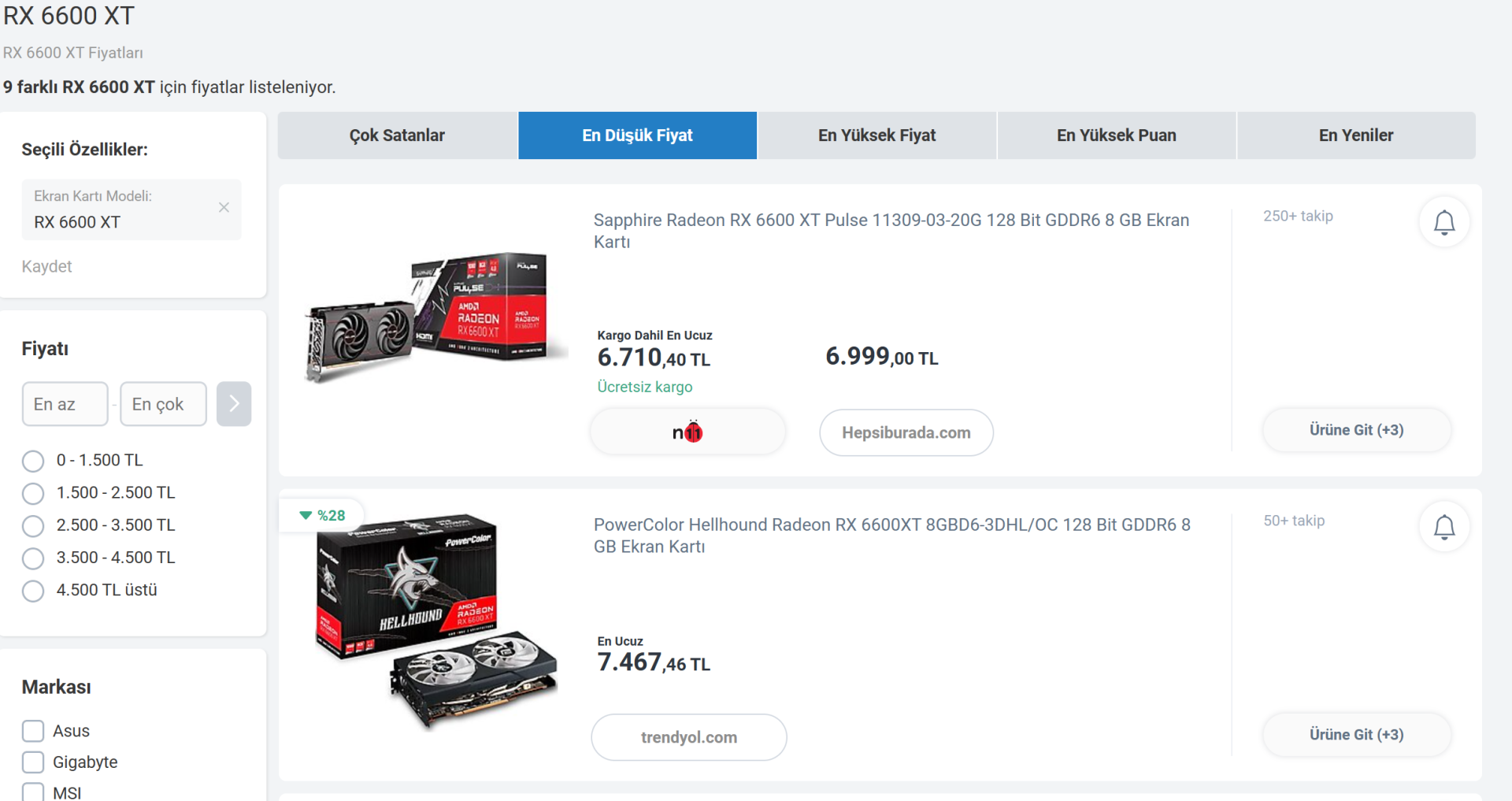This screenshot has height=801, width=1512.
Task: Sort by En Yüksek Fiyat
Action: pos(876,135)
